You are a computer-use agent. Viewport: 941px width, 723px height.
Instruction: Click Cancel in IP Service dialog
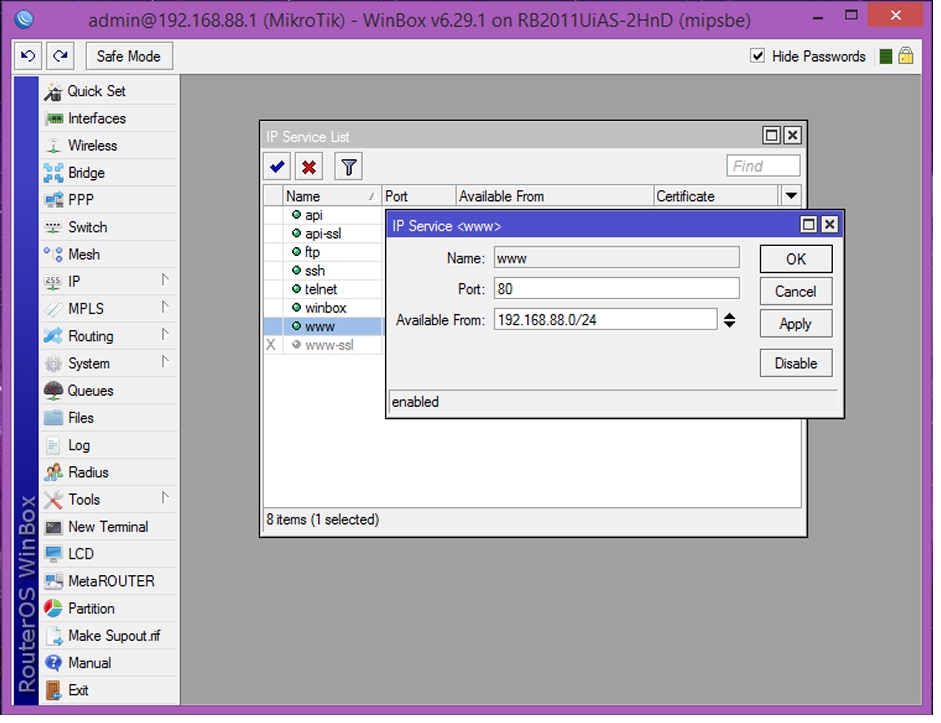[x=796, y=292]
